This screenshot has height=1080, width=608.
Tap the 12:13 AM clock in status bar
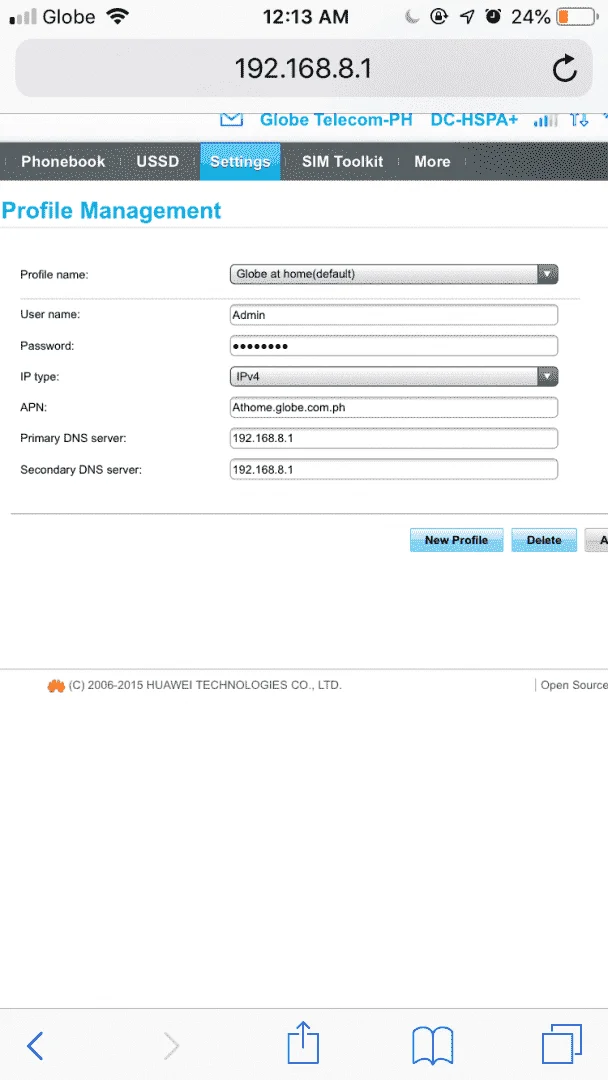[304, 17]
